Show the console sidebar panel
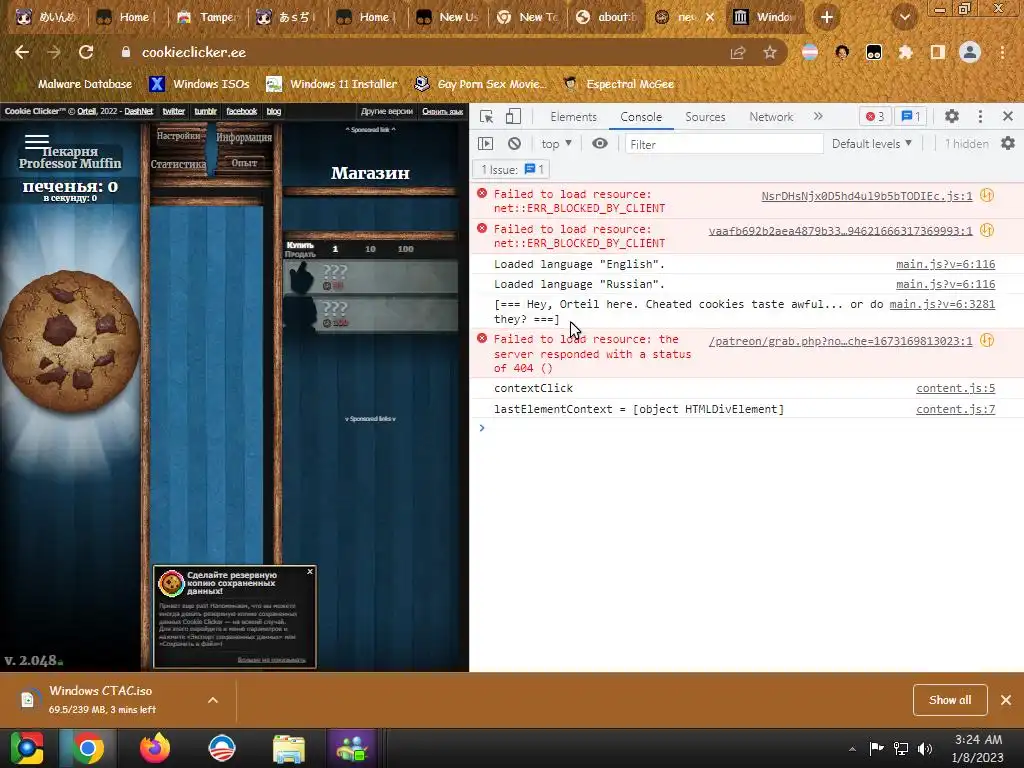This screenshot has width=1024, height=768. [485, 144]
